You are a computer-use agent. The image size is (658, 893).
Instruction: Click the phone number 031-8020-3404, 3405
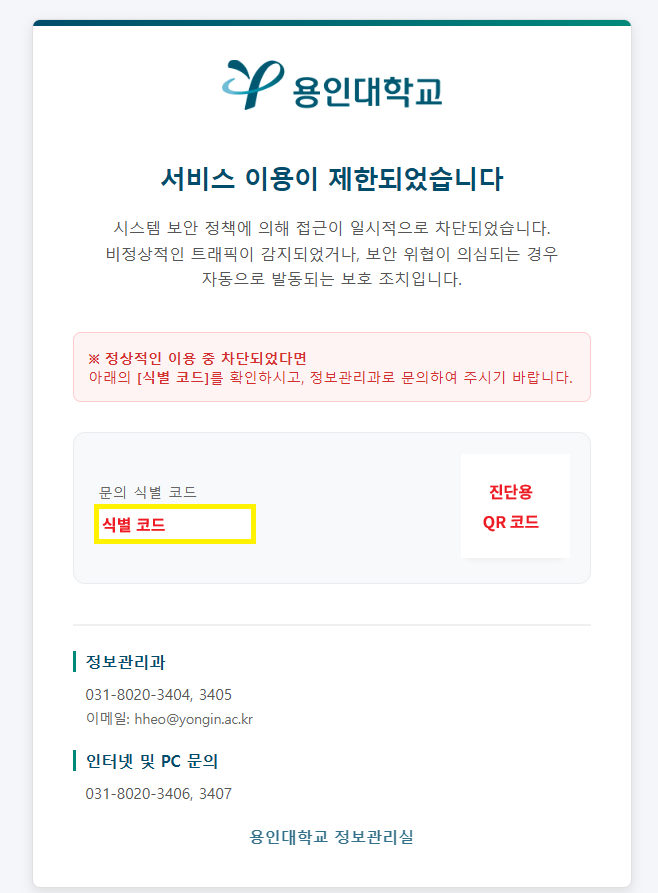click(x=159, y=694)
